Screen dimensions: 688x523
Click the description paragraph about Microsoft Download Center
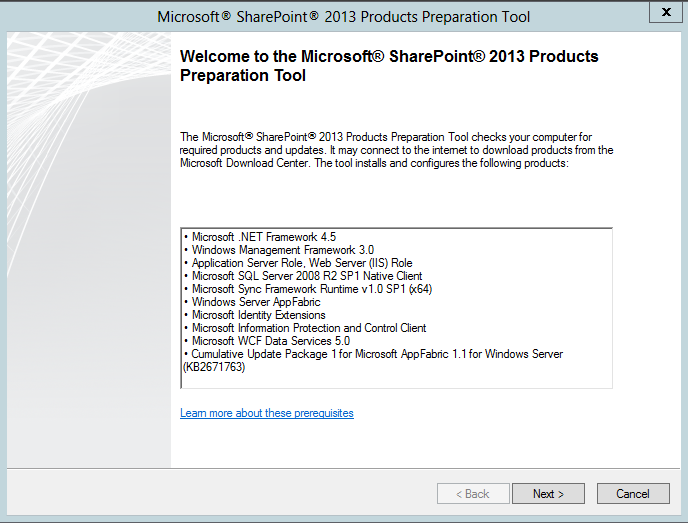tap(396, 150)
